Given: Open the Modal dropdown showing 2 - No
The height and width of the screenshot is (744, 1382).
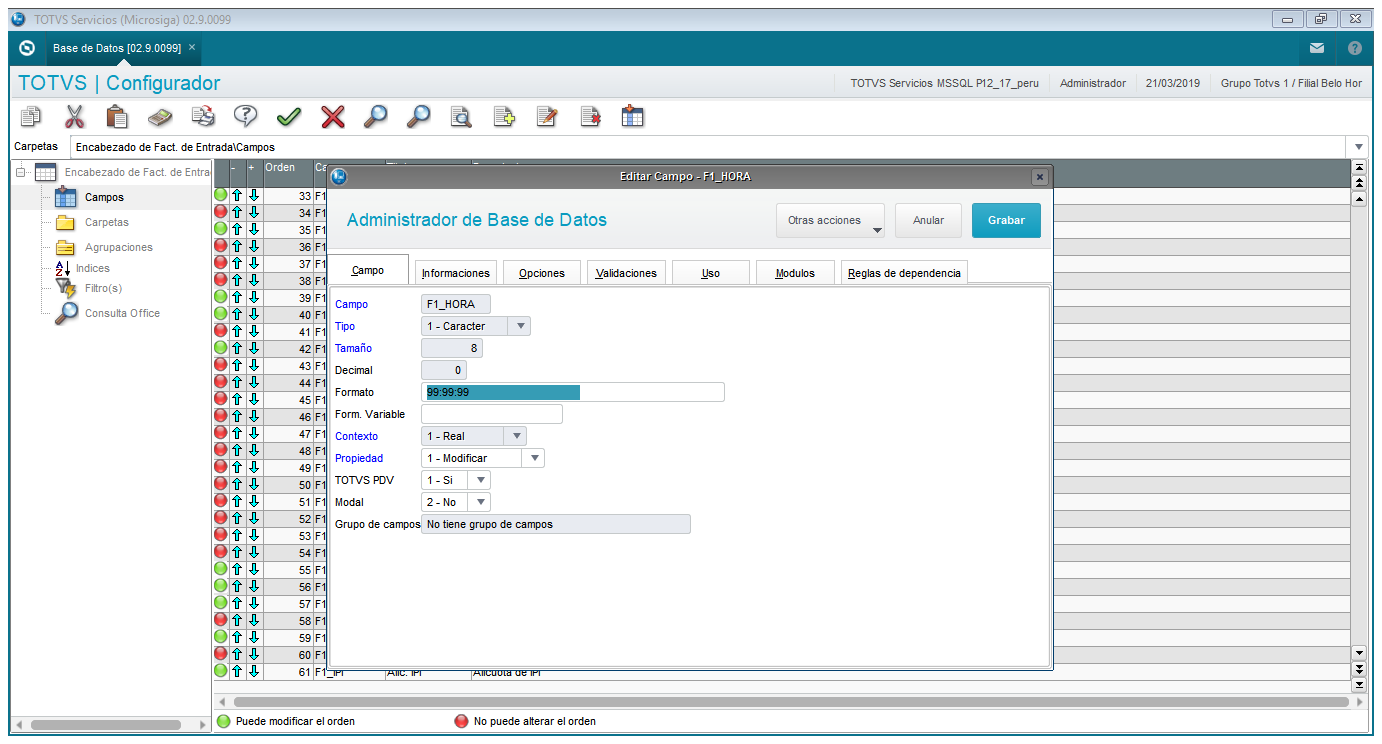Looking at the screenshot, I should point(480,502).
